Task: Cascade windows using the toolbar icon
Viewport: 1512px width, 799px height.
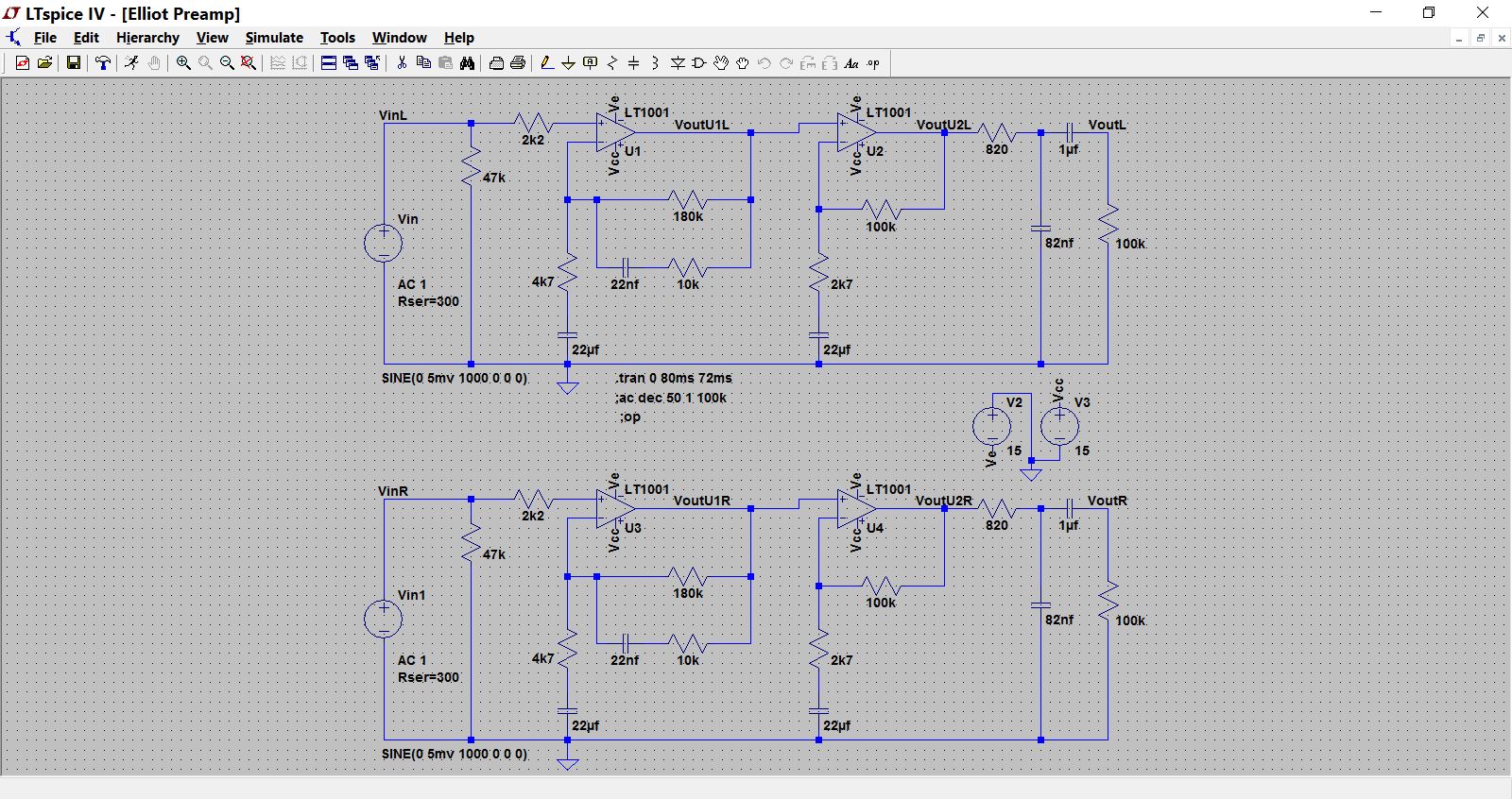Action: [x=350, y=63]
